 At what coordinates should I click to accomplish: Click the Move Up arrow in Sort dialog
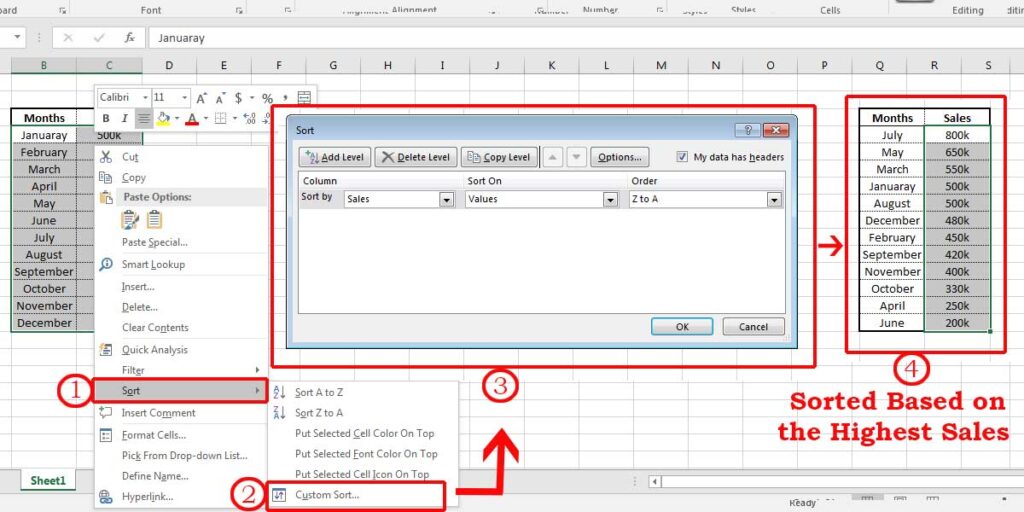click(x=552, y=157)
